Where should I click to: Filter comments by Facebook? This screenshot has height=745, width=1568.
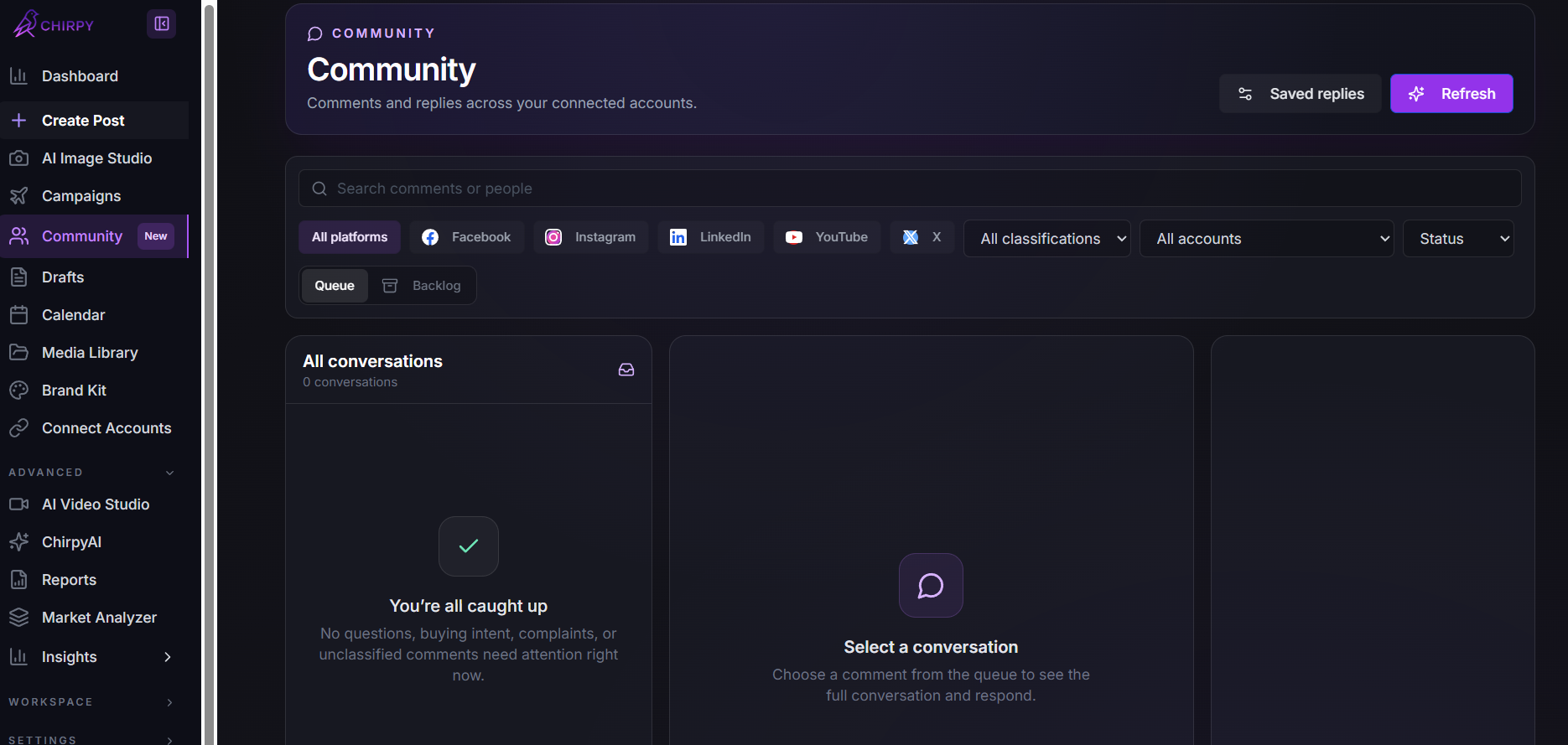[466, 237]
